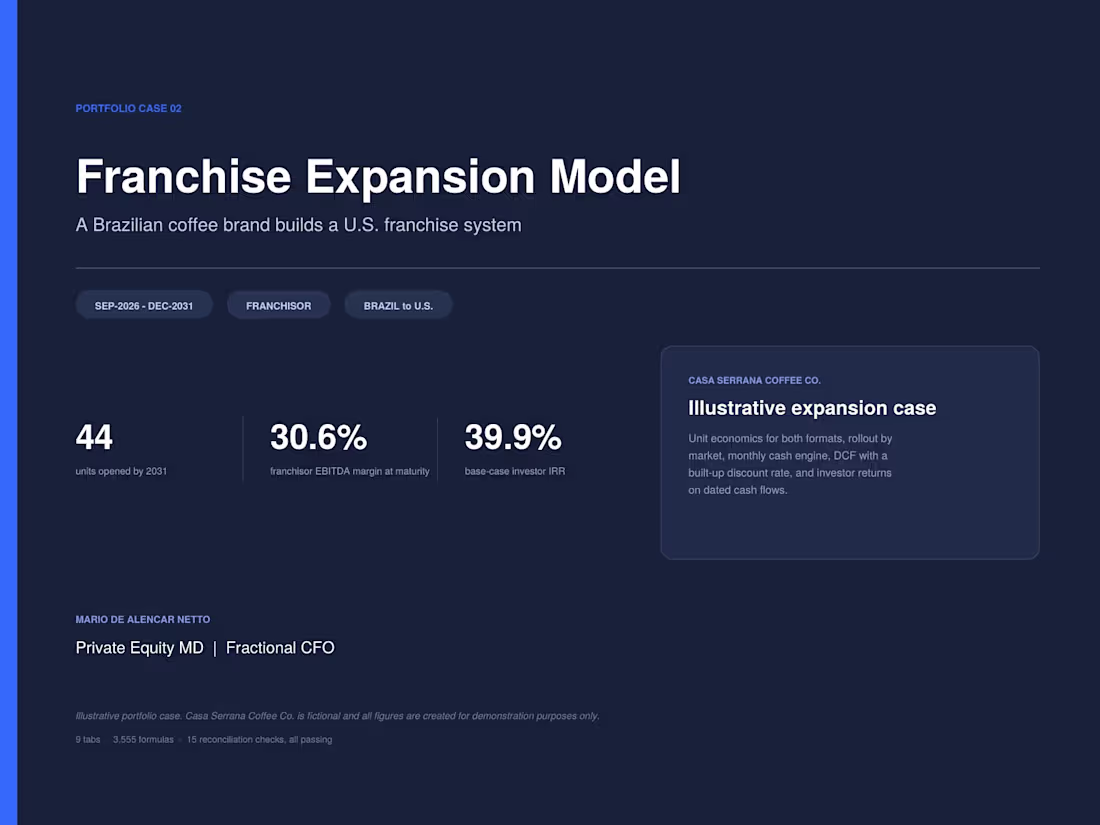Click the PORTFOLIO CASE 02 label

[x=128, y=108]
